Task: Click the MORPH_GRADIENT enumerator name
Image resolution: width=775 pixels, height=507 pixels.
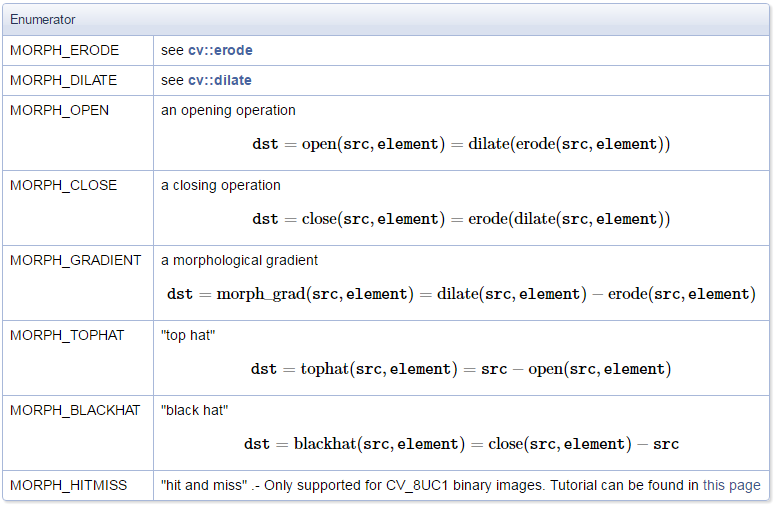Action: 75,260
